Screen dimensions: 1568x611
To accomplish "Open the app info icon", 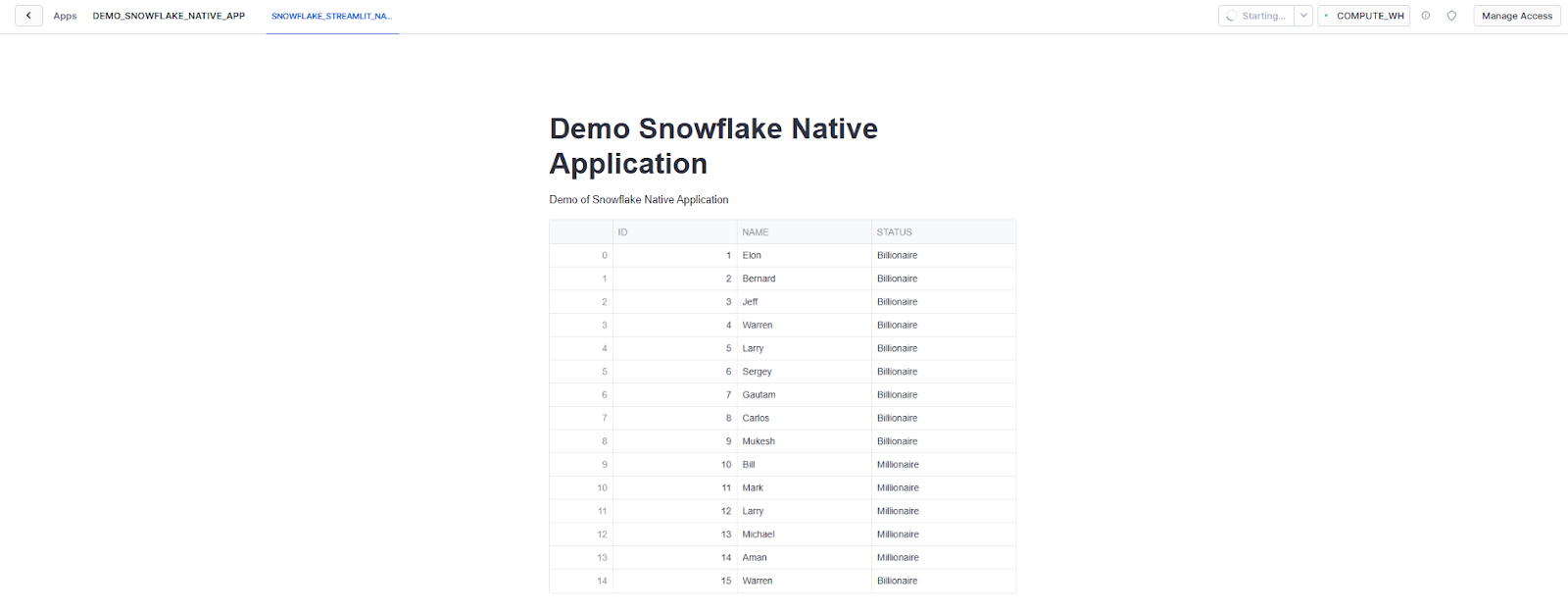I will pos(1426,16).
